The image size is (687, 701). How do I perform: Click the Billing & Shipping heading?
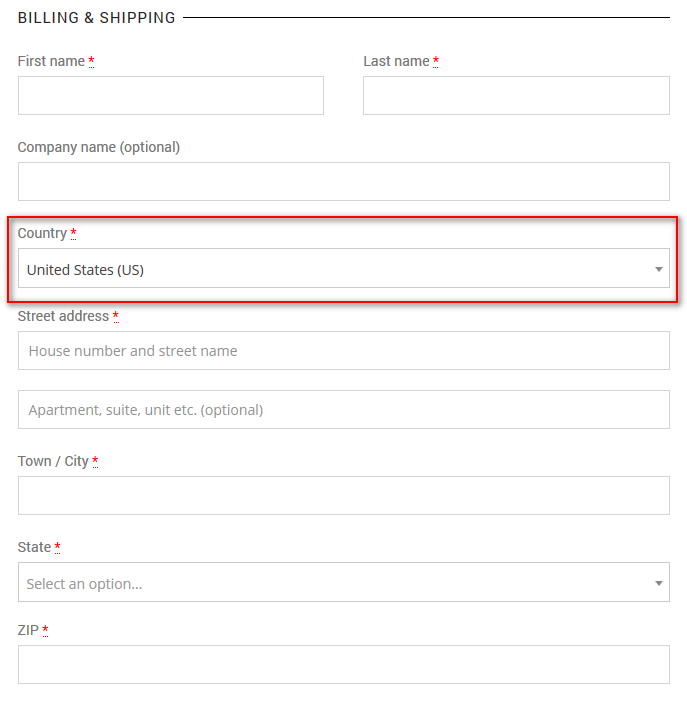click(x=96, y=18)
